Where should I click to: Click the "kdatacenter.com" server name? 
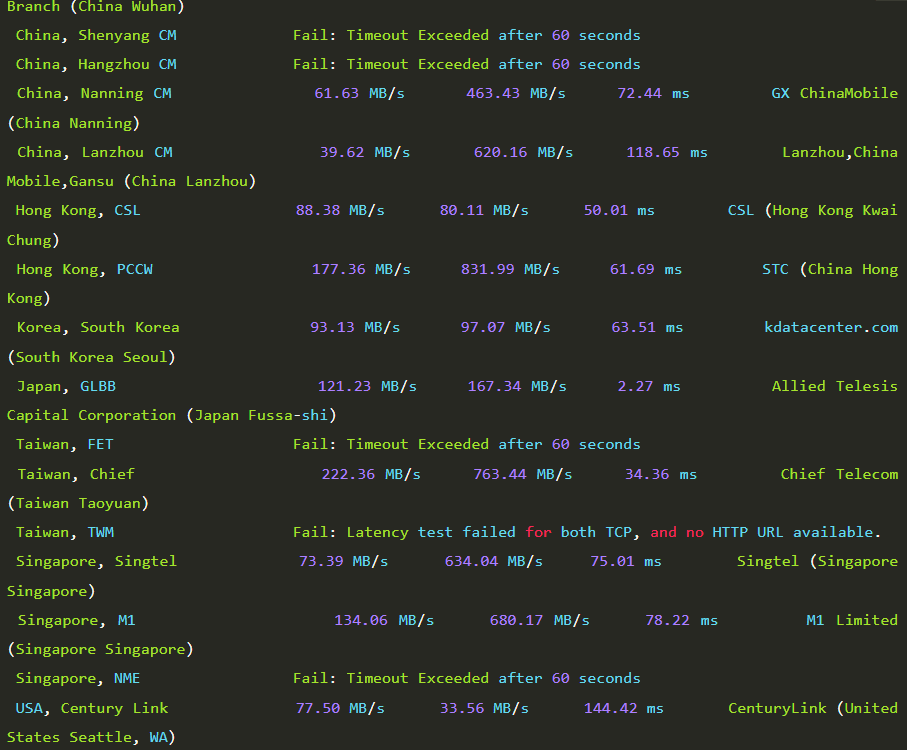pyautogui.click(x=831, y=327)
